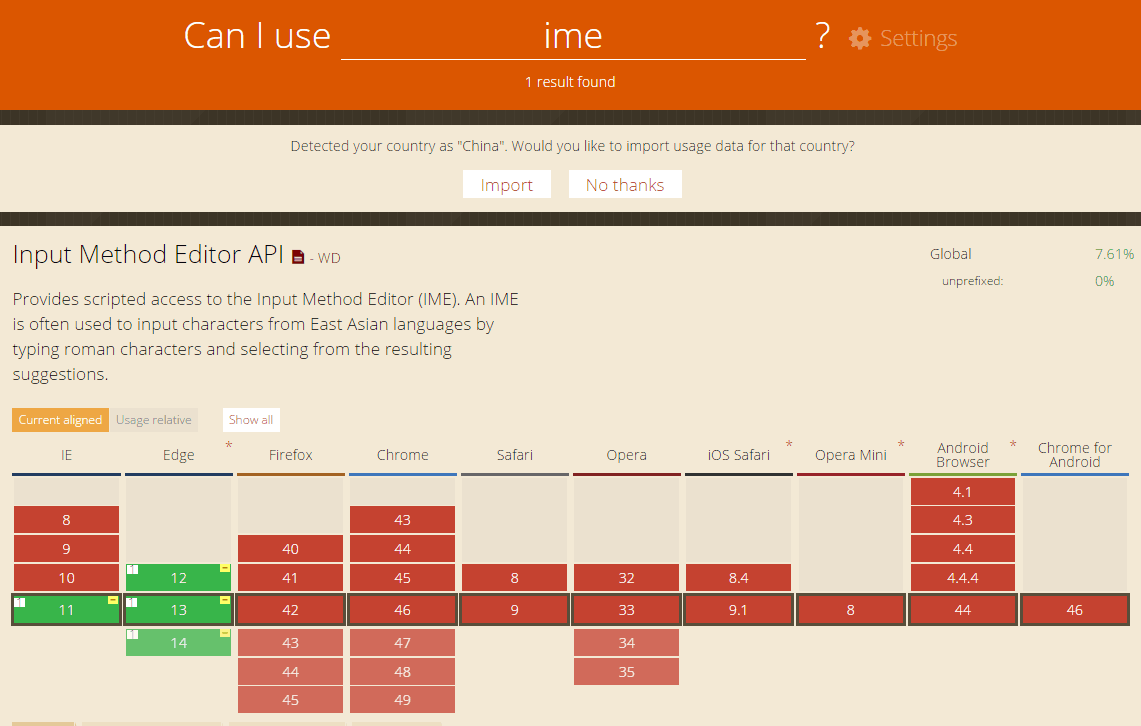Image resolution: width=1141 pixels, height=726 pixels.
Task: Dismiss with the No thanks button
Action: [625, 185]
